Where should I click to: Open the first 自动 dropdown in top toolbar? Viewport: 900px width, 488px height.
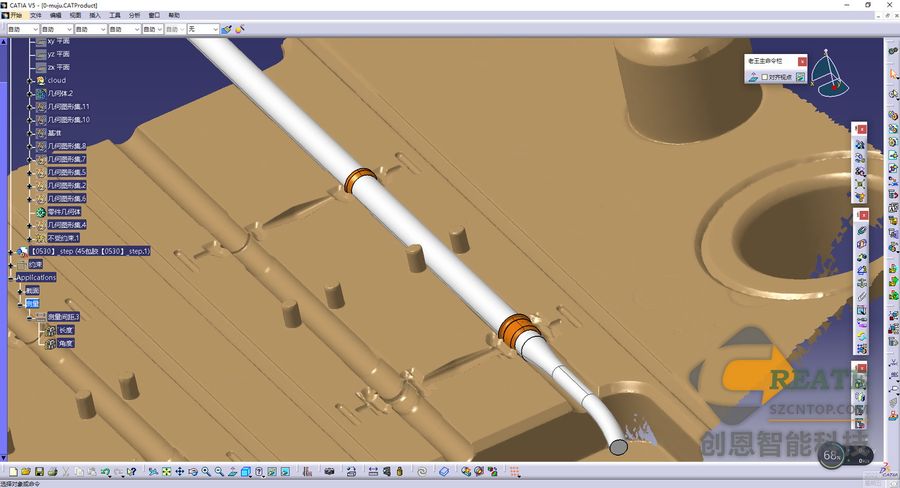coord(23,29)
